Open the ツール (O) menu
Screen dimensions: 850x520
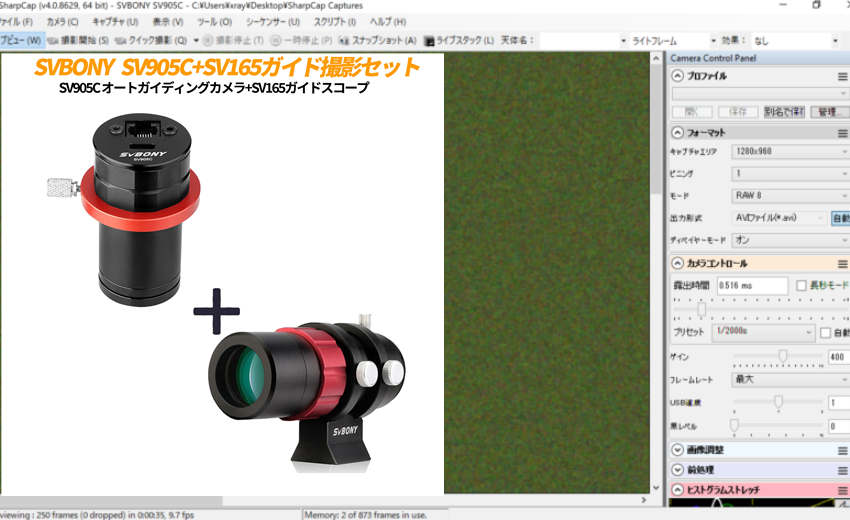(x=214, y=22)
